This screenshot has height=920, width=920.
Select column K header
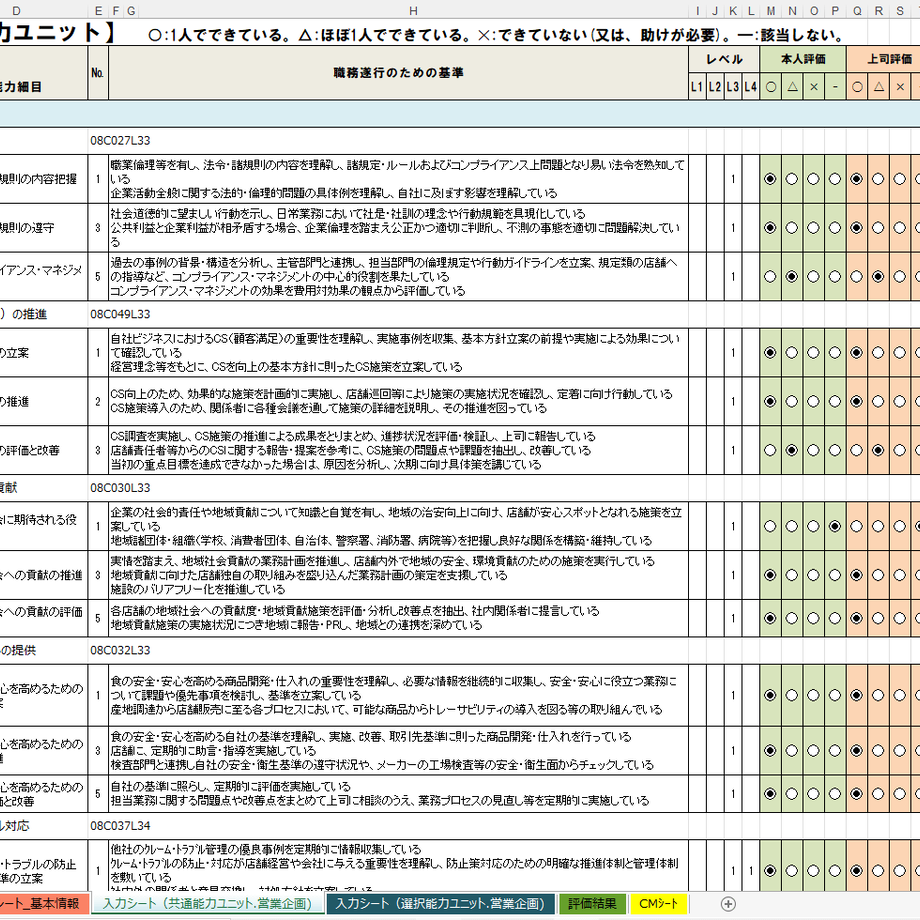[x=733, y=11]
